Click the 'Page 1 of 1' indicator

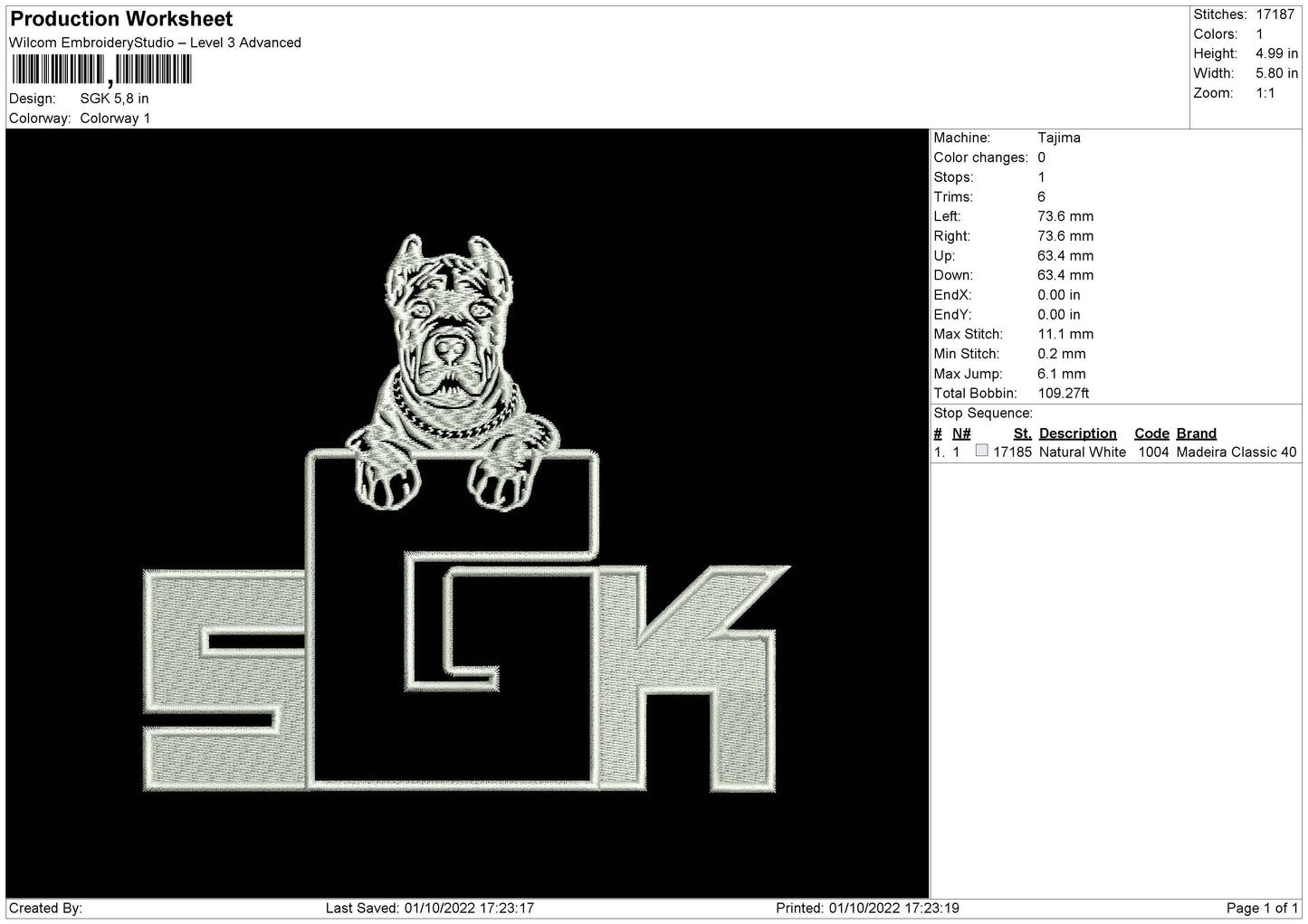(1262, 909)
